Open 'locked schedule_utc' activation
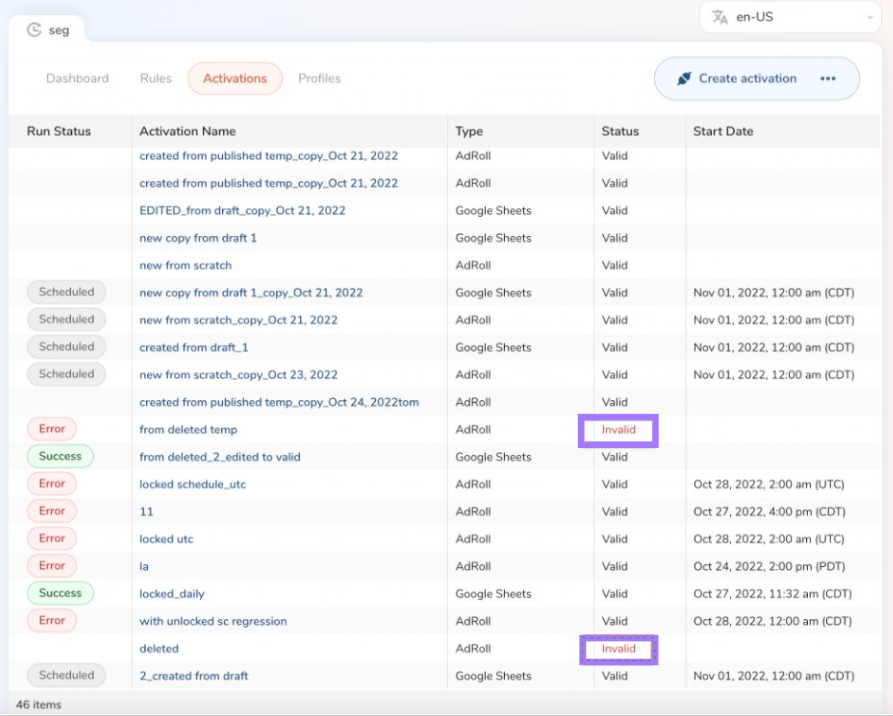The image size is (893, 716). (x=192, y=484)
